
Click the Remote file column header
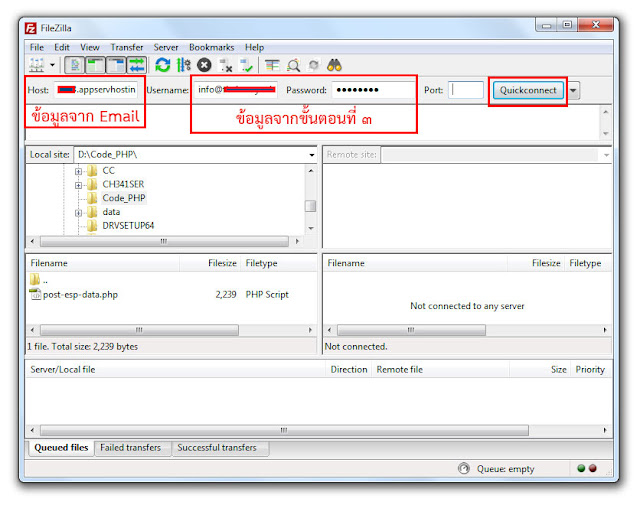point(440,369)
